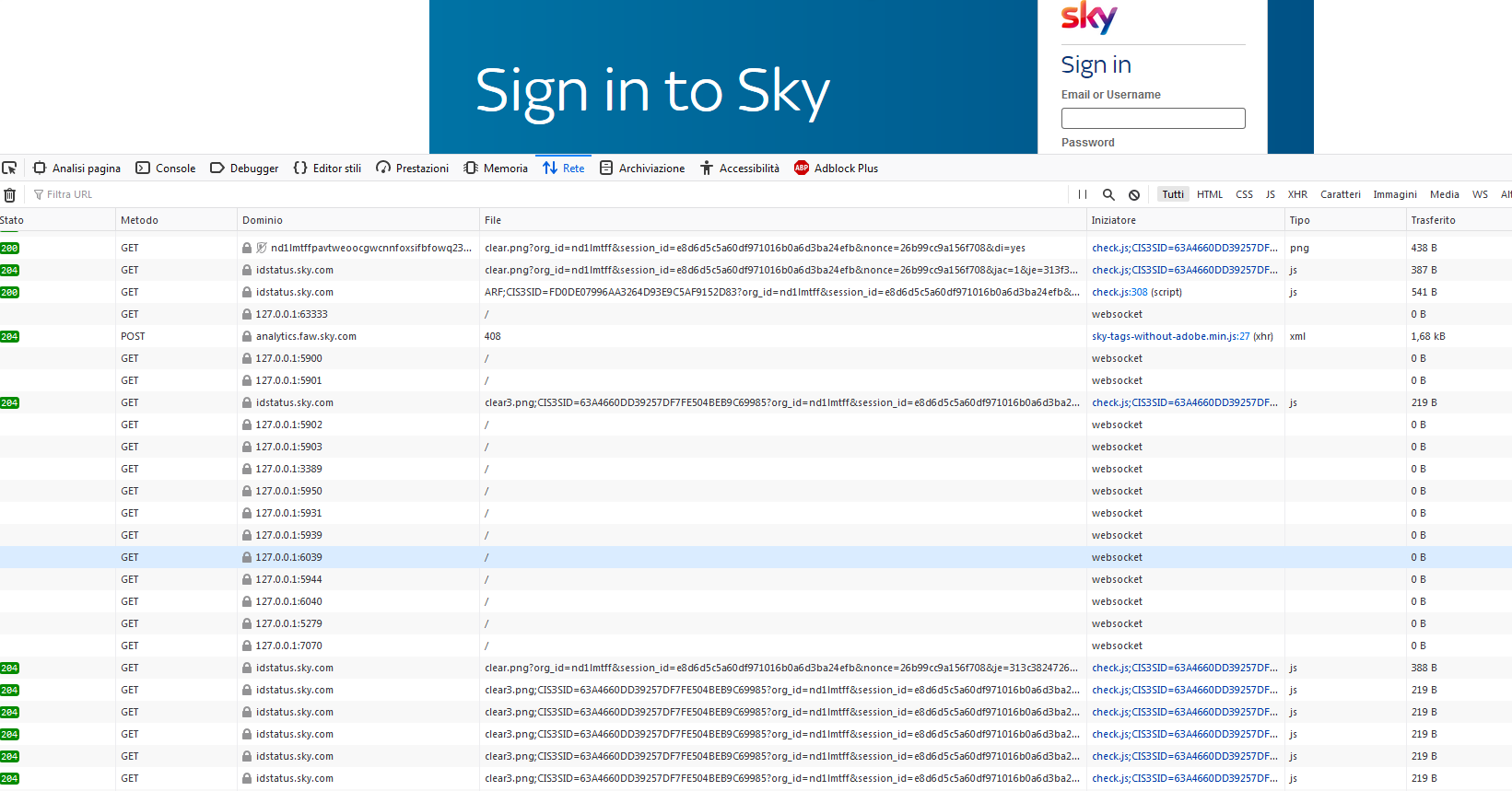The width and height of the screenshot is (1512, 791).
Task: Sort by Stato column header
Action: coord(57,220)
